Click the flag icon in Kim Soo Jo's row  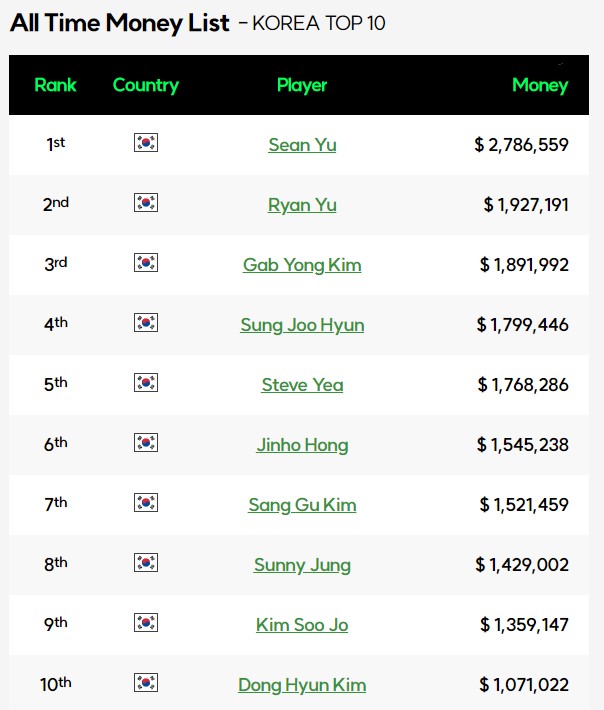click(x=146, y=623)
